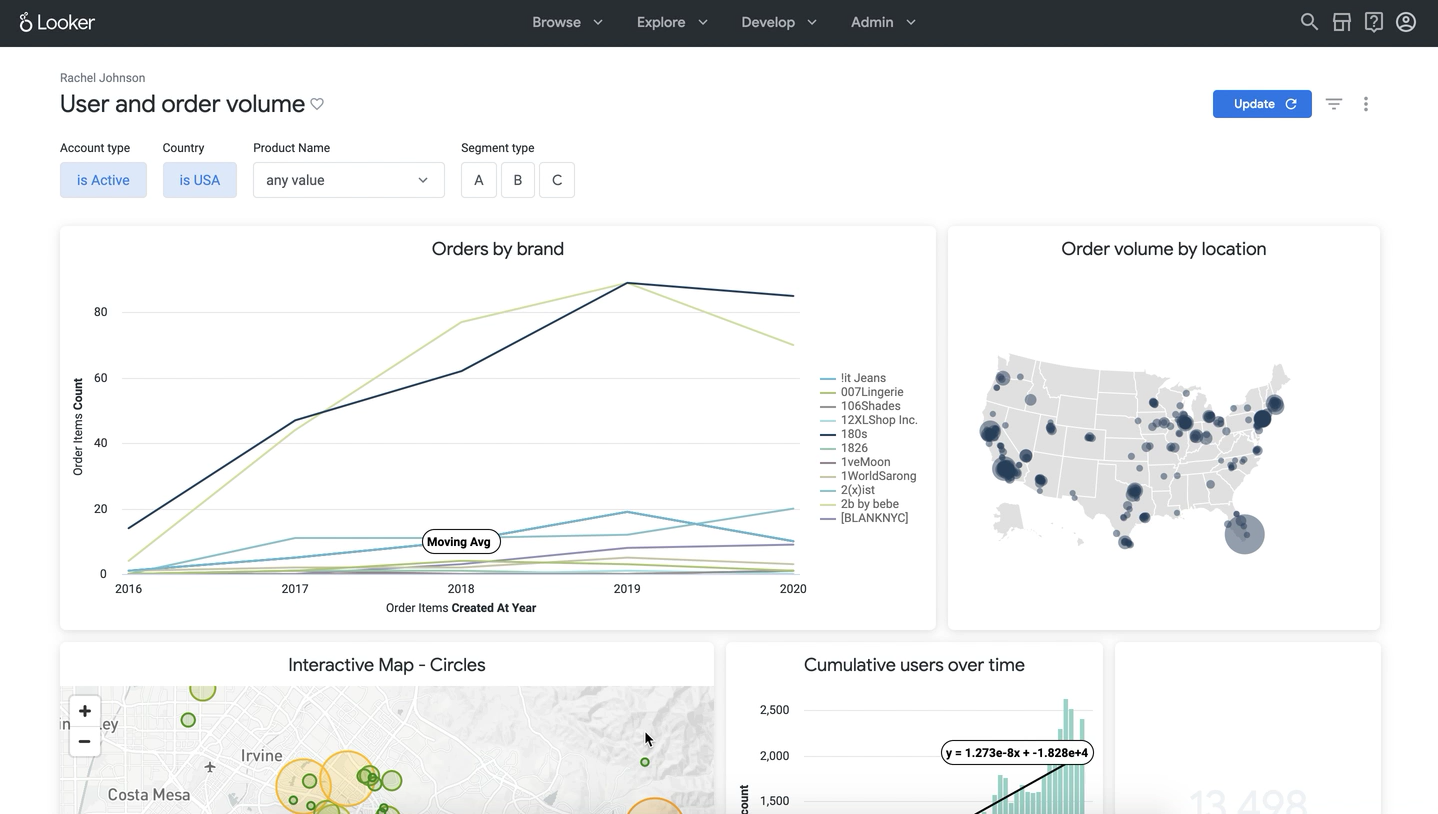Zoom in on the interactive map

click(85, 711)
